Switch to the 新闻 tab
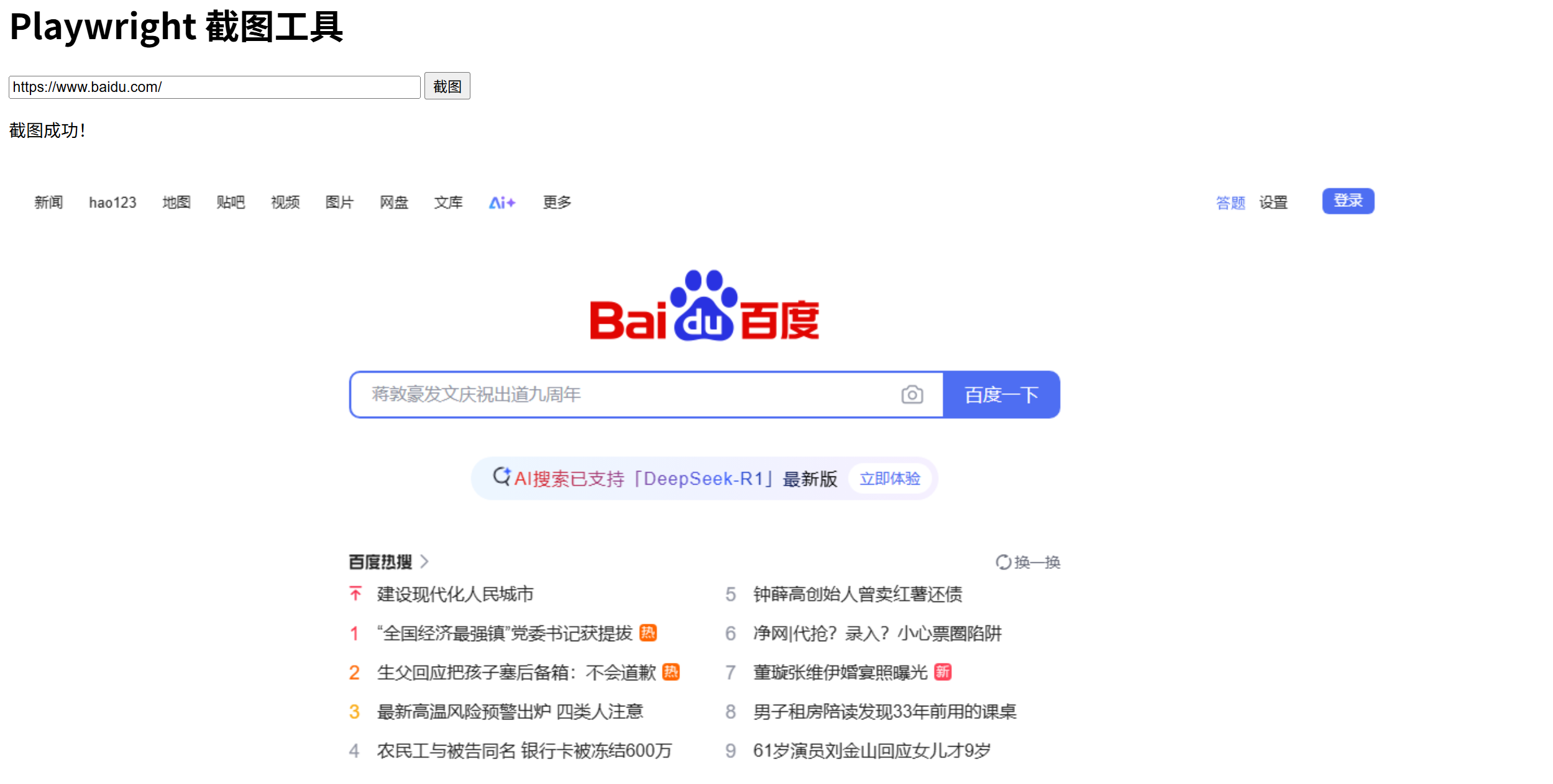Image resolution: width=1553 pixels, height=784 pixels. (x=49, y=202)
